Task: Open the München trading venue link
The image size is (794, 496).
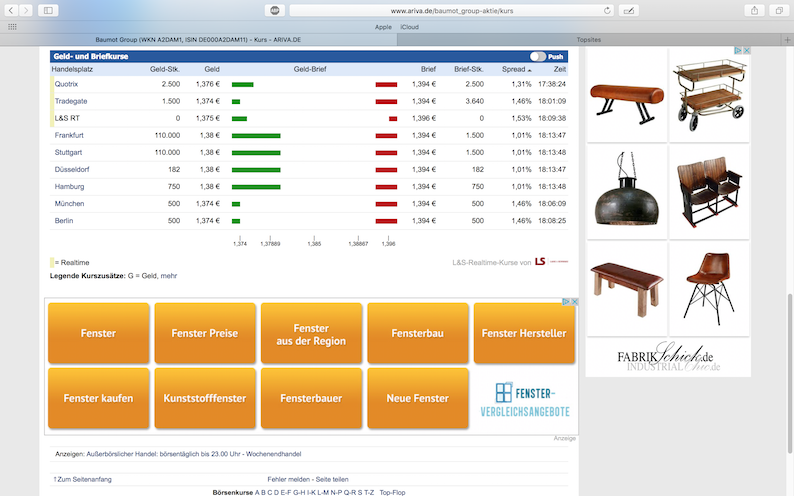Action: coord(69,203)
